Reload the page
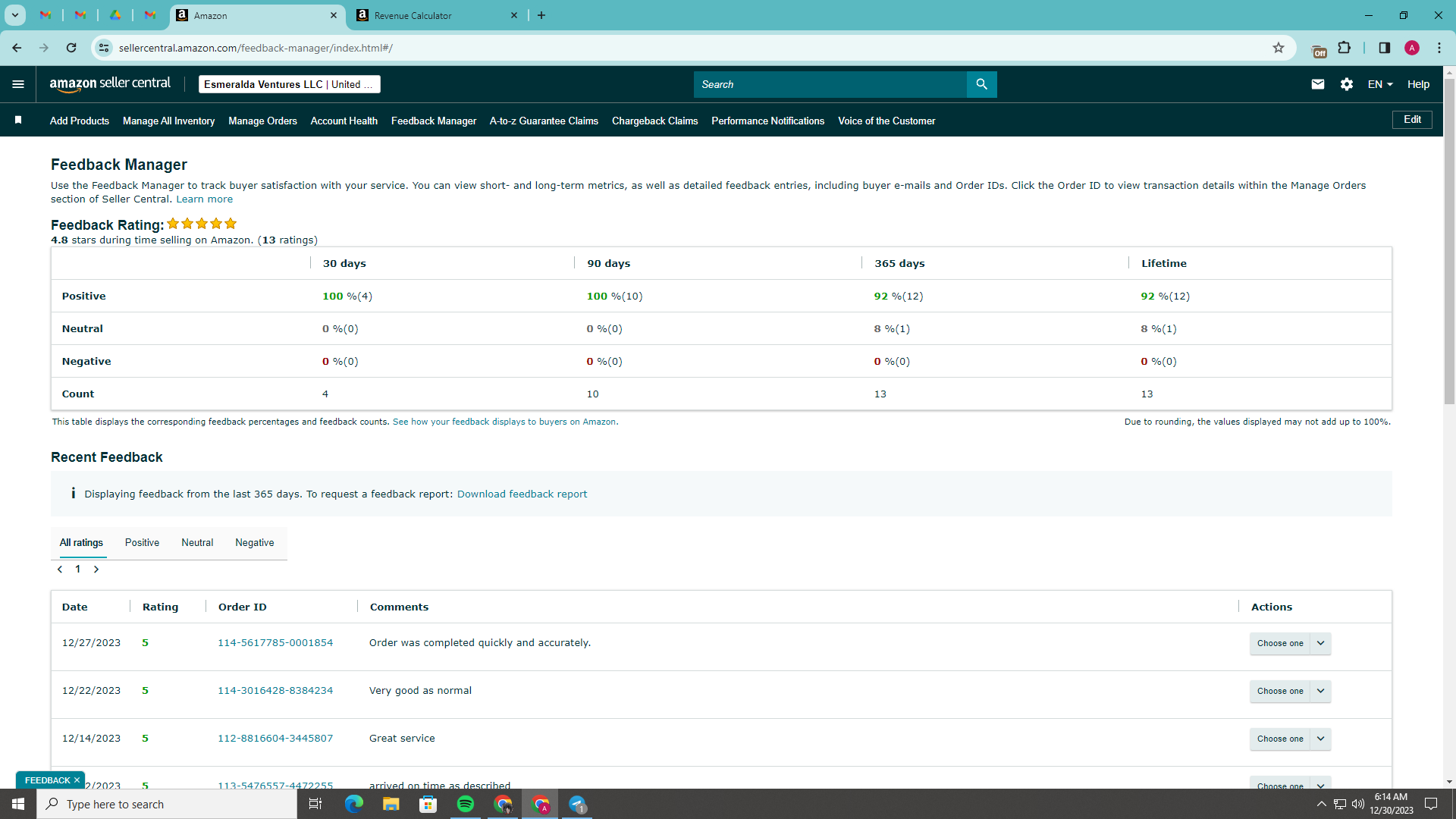Screen dimensions: 1456x819 (71, 48)
